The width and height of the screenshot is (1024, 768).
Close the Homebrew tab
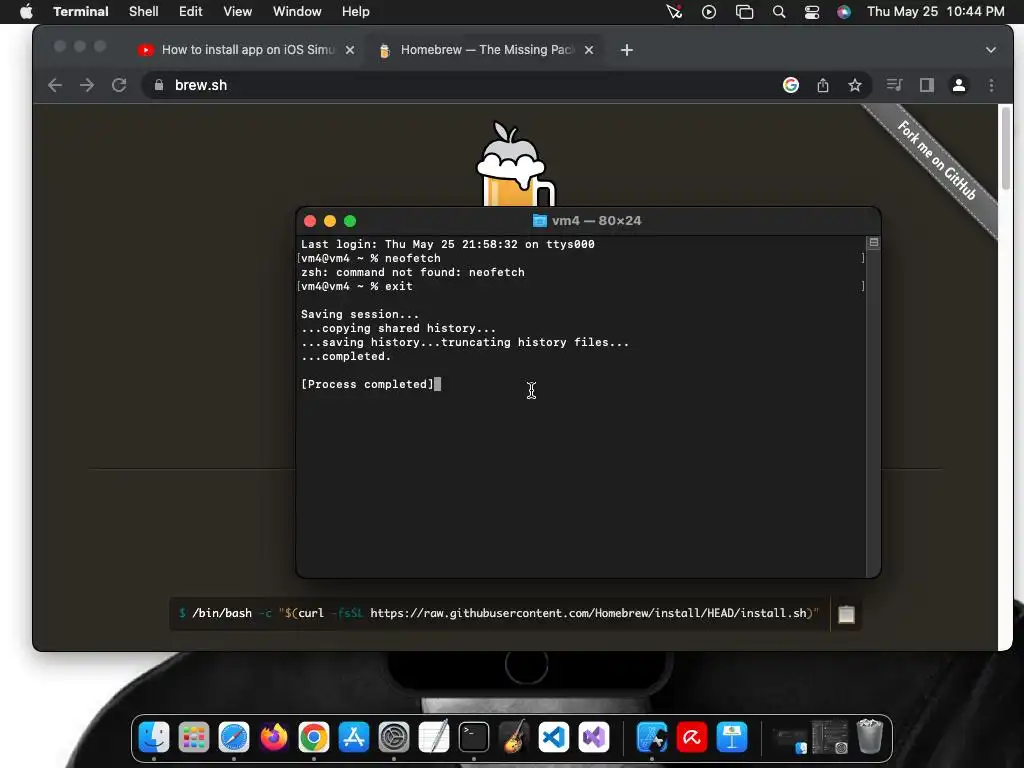[x=589, y=50]
